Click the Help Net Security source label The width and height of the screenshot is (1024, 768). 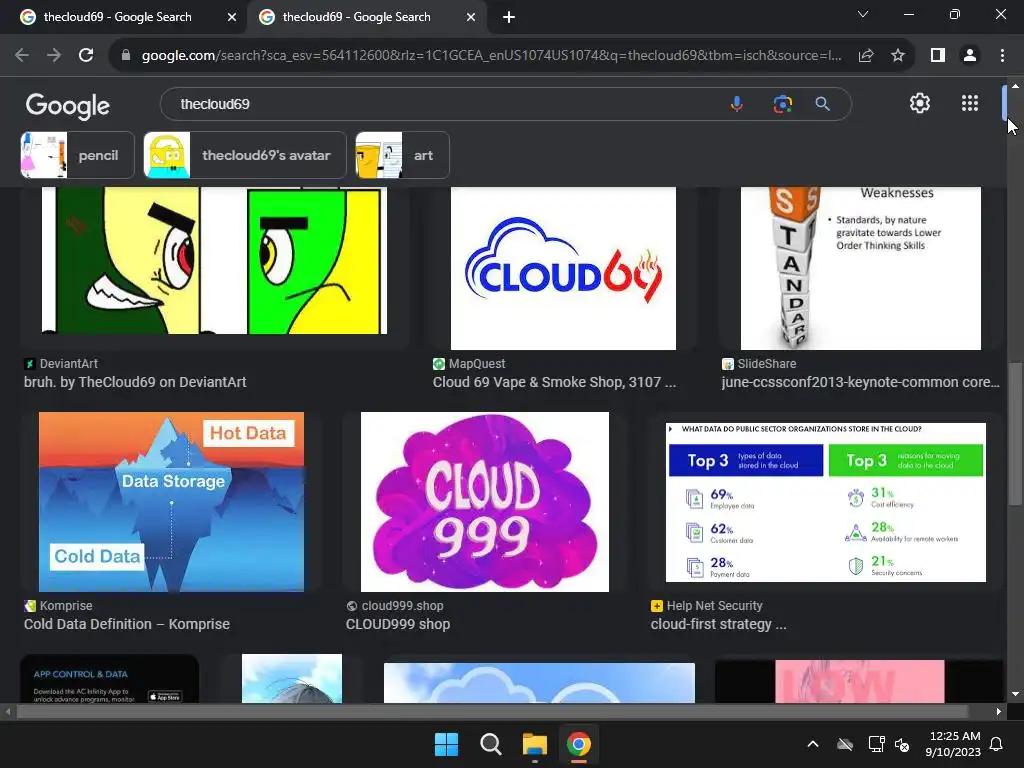click(x=714, y=606)
